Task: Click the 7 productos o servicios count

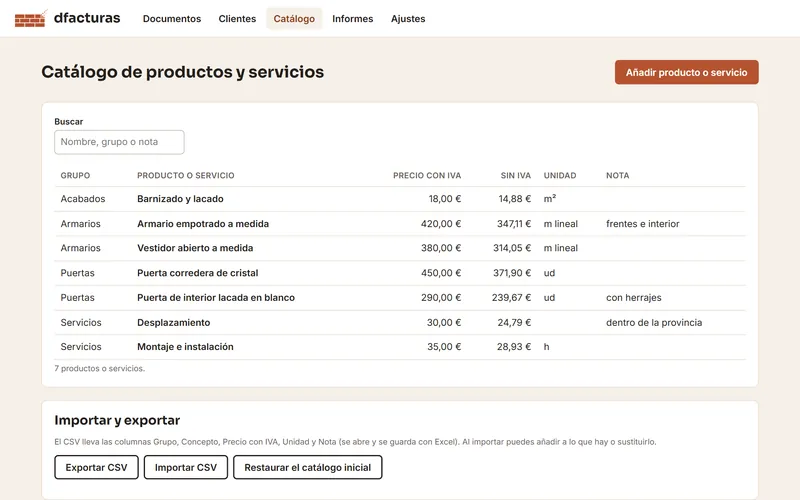Action: [x=99, y=368]
